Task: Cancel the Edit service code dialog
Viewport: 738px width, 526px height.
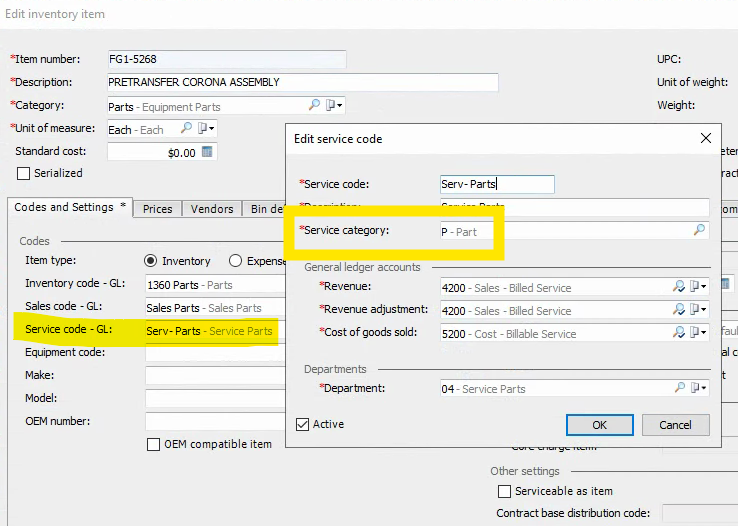Action: tap(675, 425)
